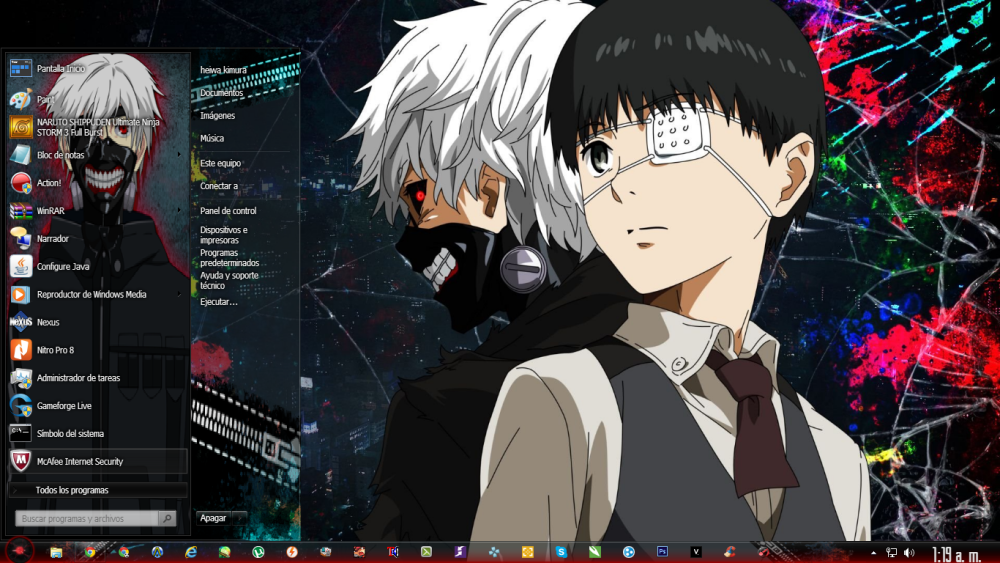
Task: Expand Bloc de notas jump list arrow
Action: (x=179, y=155)
